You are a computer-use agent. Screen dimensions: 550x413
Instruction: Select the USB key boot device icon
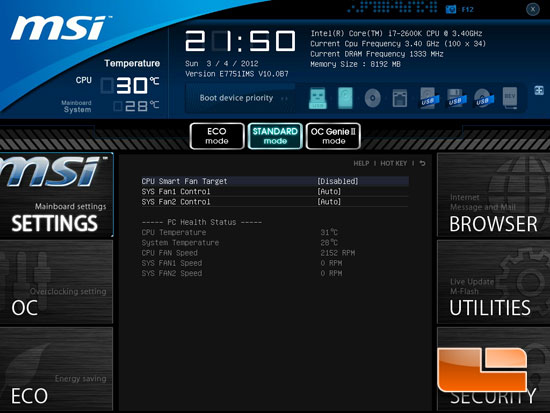(318, 98)
